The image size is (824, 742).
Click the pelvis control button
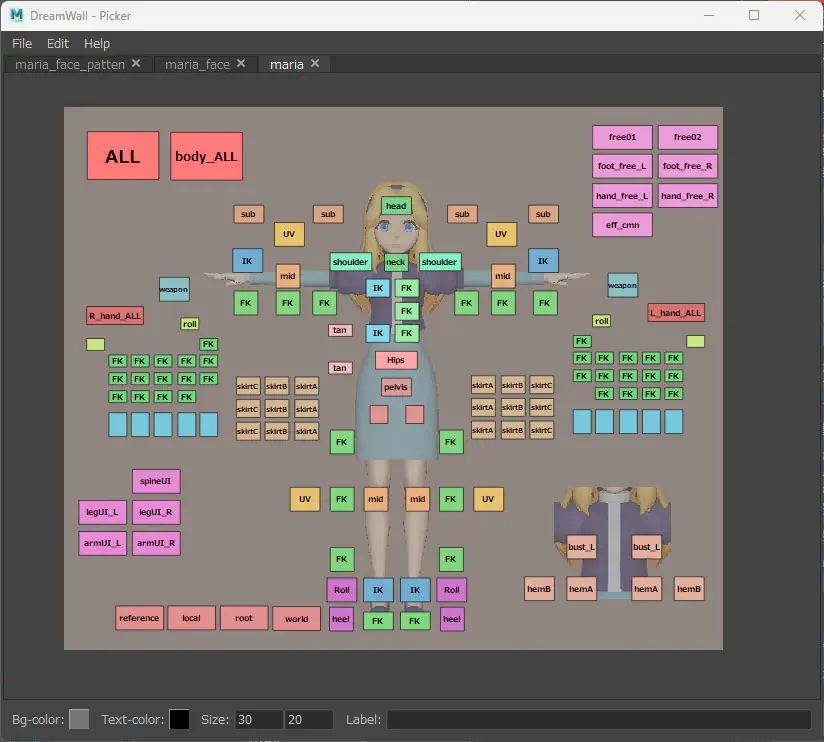click(x=396, y=387)
